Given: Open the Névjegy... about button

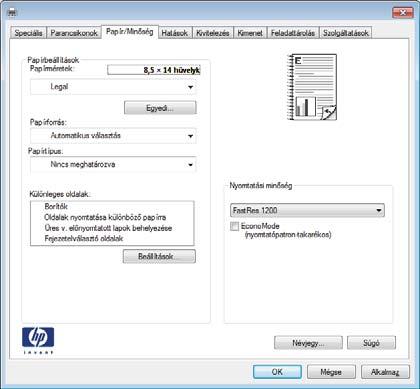Looking at the screenshot, I should [308, 343].
